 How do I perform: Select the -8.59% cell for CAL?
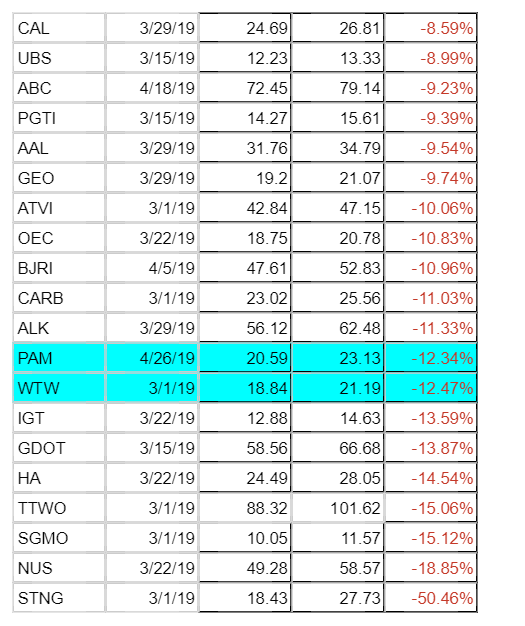coord(431,28)
